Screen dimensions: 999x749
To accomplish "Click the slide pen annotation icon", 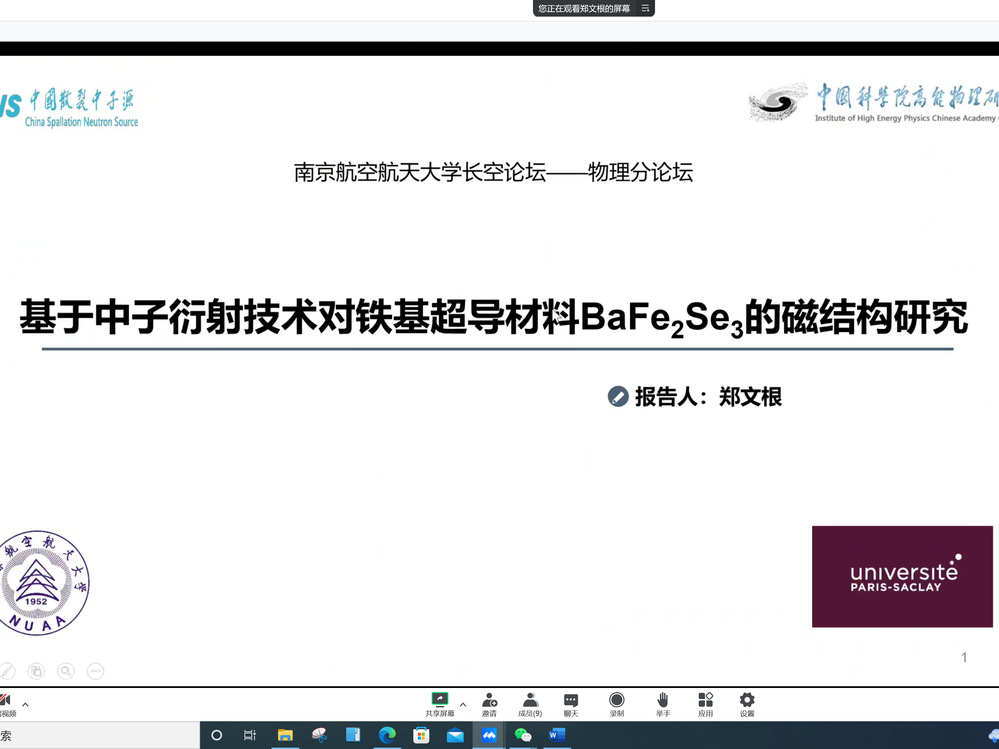I will (6, 671).
